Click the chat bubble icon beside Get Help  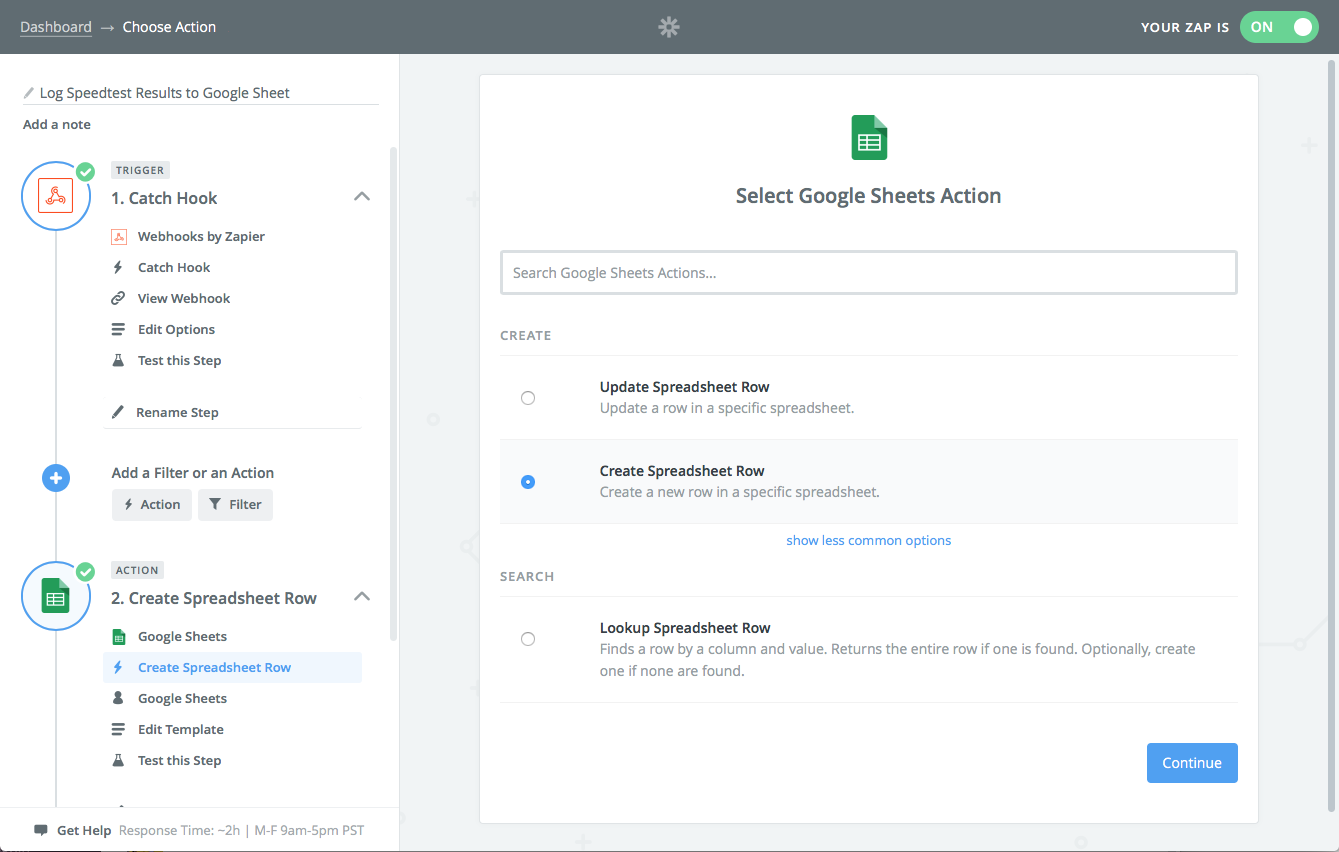41,831
